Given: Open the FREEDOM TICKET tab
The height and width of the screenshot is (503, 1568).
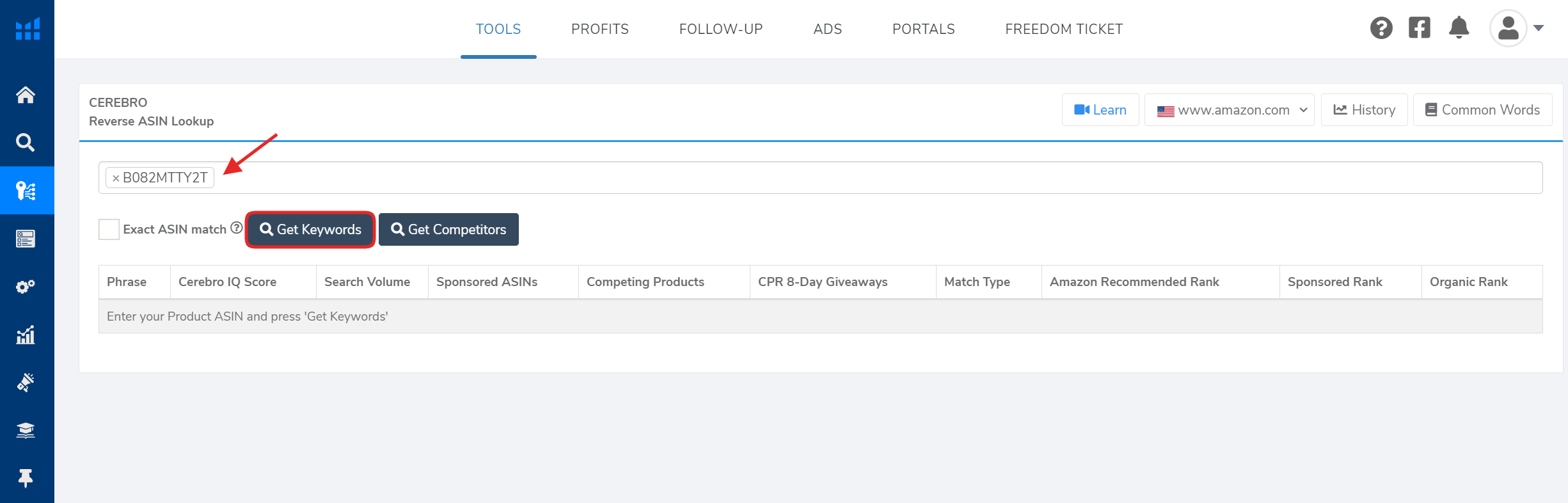Looking at the screenshot, I should (1063, 29).
